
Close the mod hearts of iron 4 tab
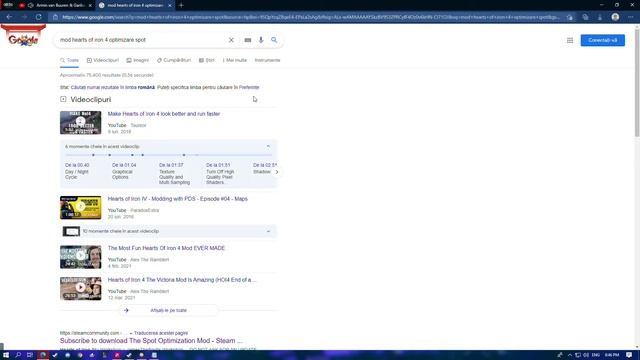(169, 5)
